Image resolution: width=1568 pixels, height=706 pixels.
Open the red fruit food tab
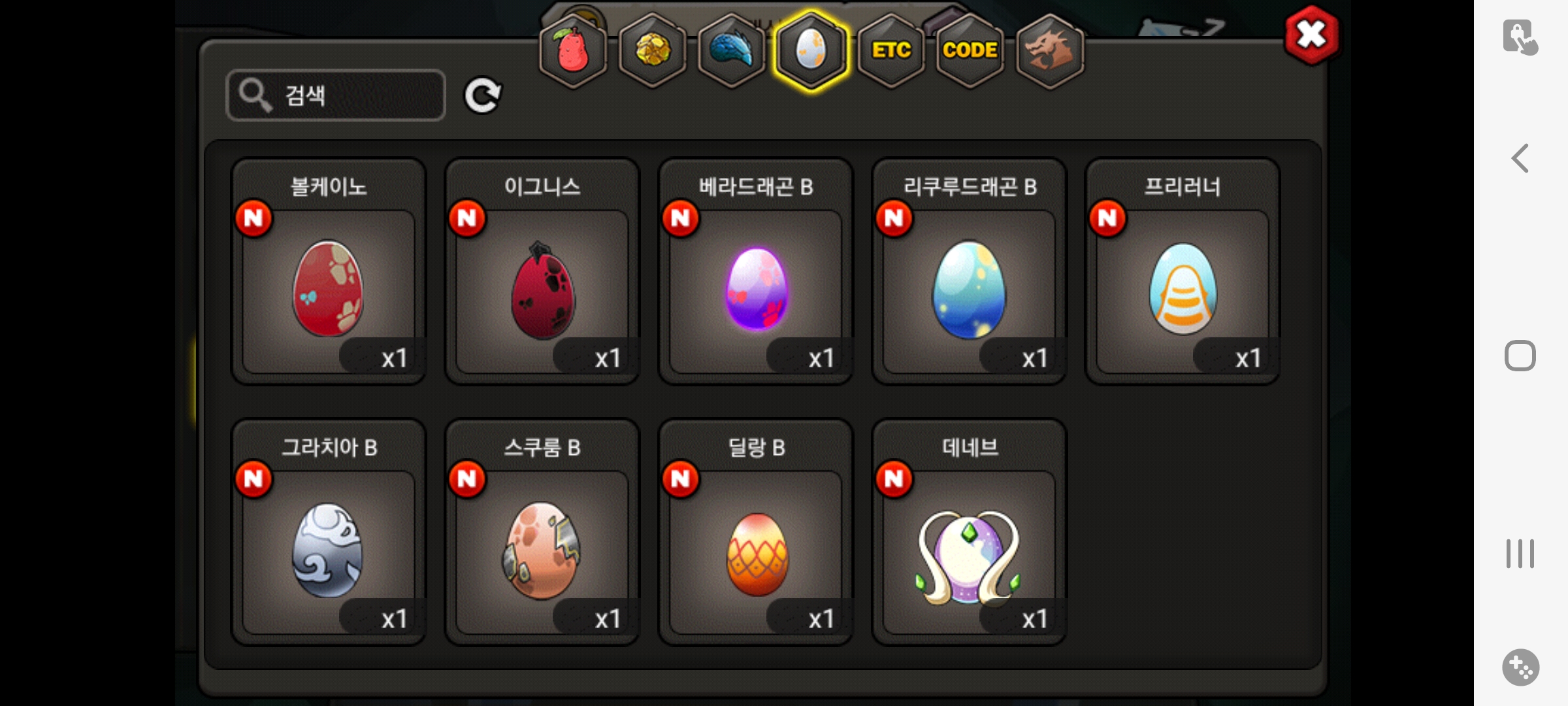click(573, 51)
